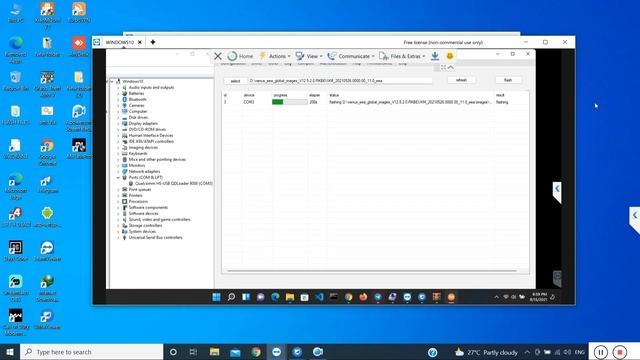Open local File Explorer taskbar icon
Image resolution: width=640 pixels, height=360 pixels.
tap(214, 352)
